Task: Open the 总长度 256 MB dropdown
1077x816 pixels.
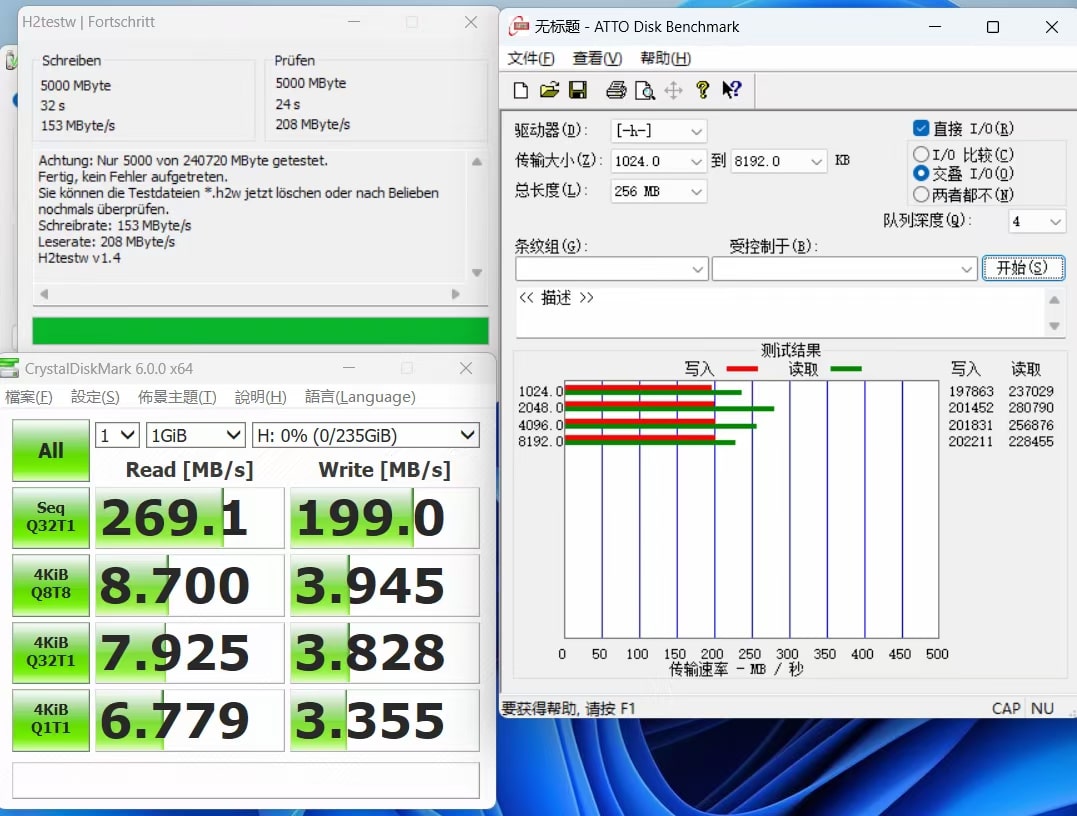Action: click(x=658, y=191)
